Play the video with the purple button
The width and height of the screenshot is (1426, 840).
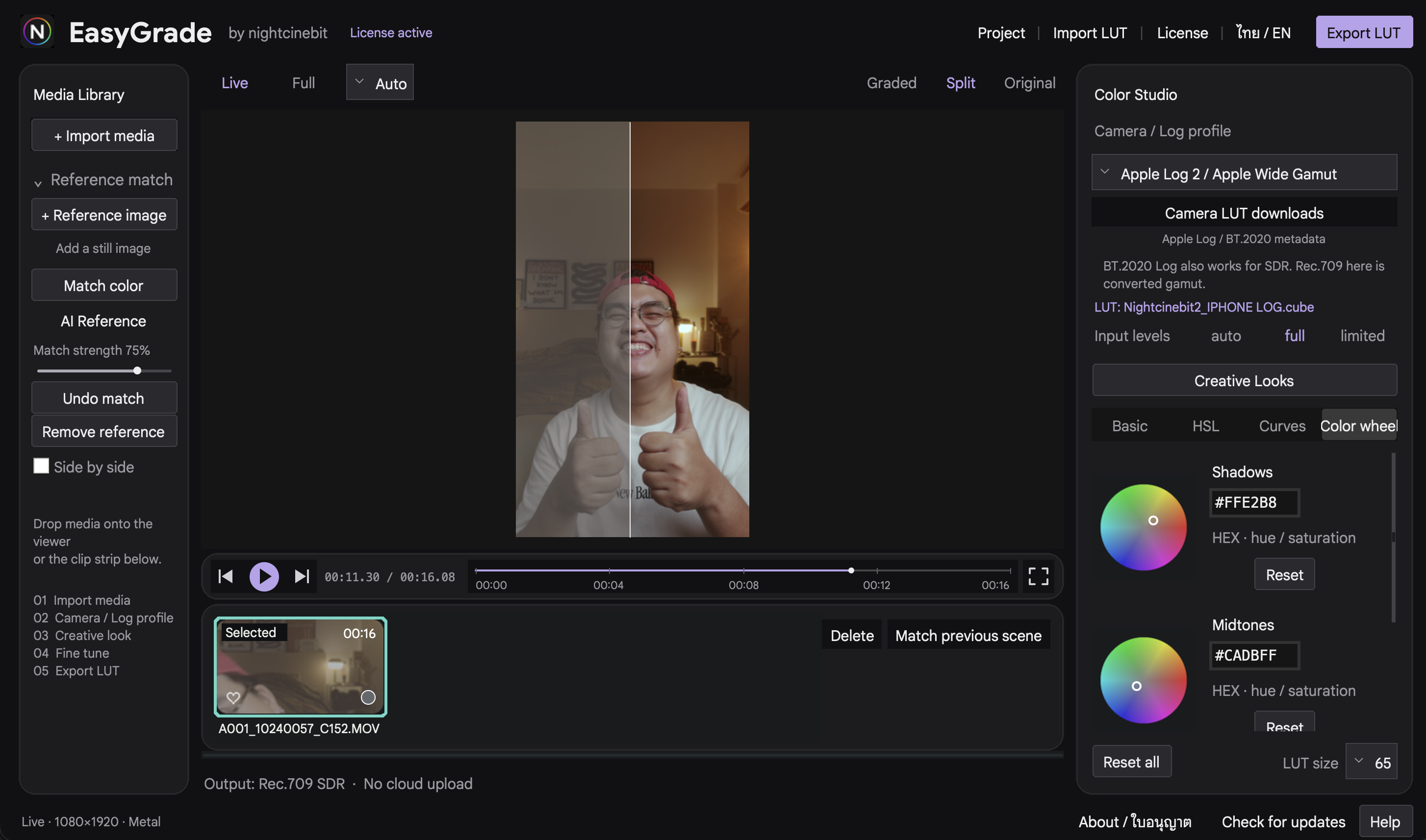point(264,576)
